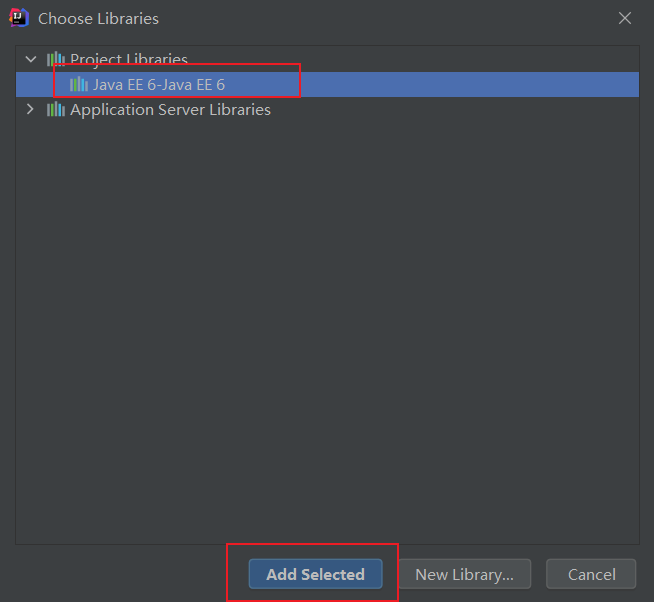
Task: Click the Project Libraries library icon
Action: coord(56,59)
